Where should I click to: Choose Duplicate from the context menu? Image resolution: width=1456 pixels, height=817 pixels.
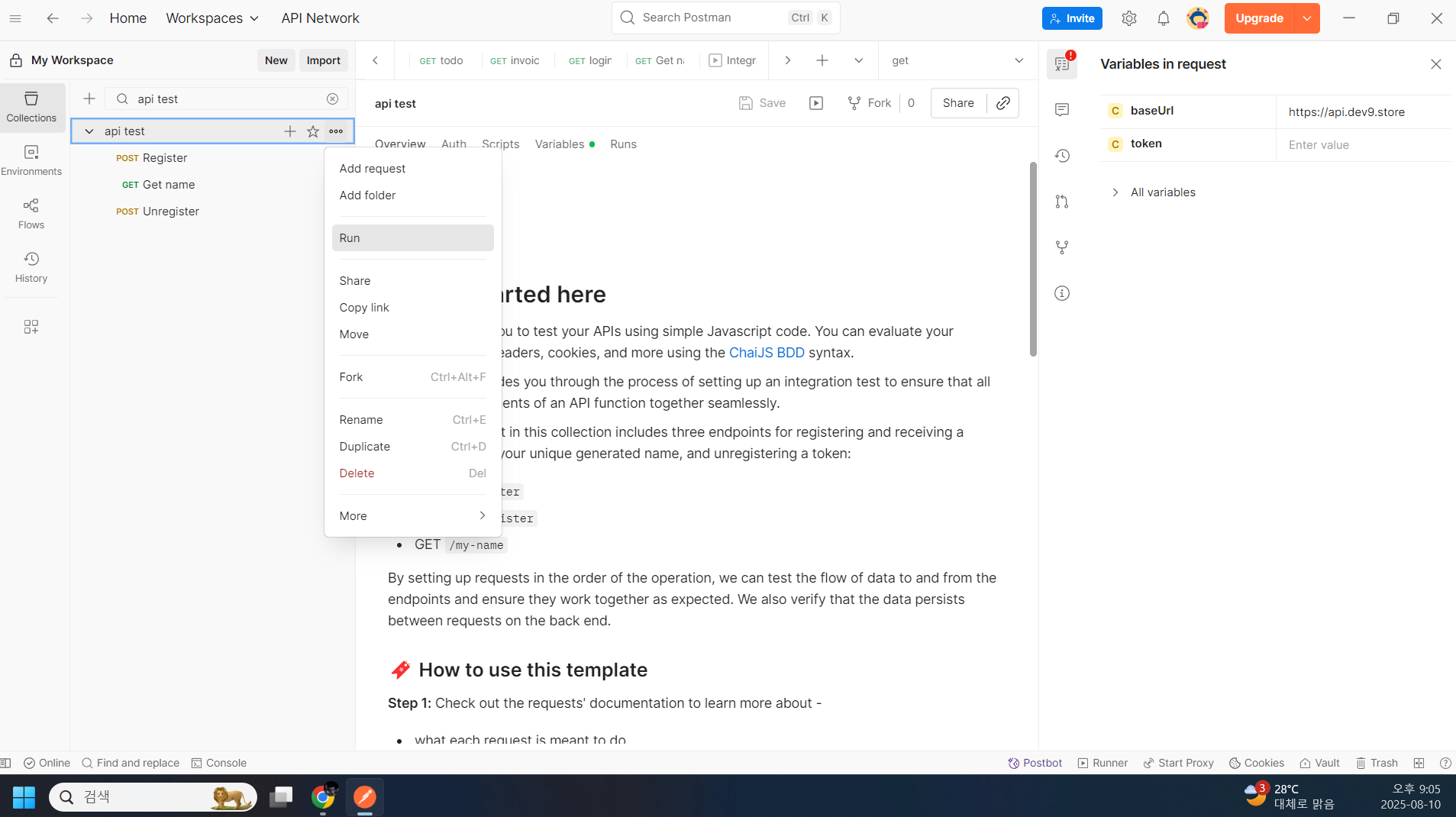pos(412,447)
